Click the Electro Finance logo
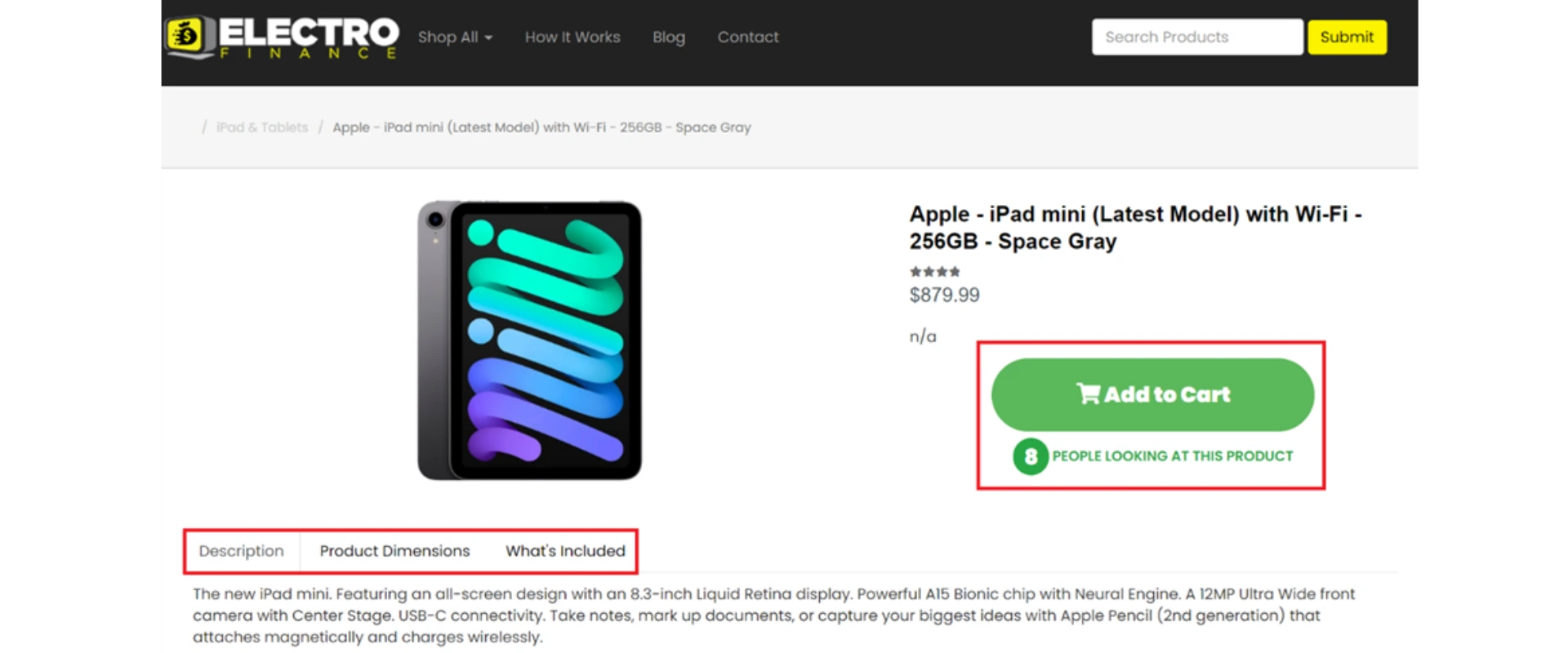The image size is (1568, 653). 282,38
